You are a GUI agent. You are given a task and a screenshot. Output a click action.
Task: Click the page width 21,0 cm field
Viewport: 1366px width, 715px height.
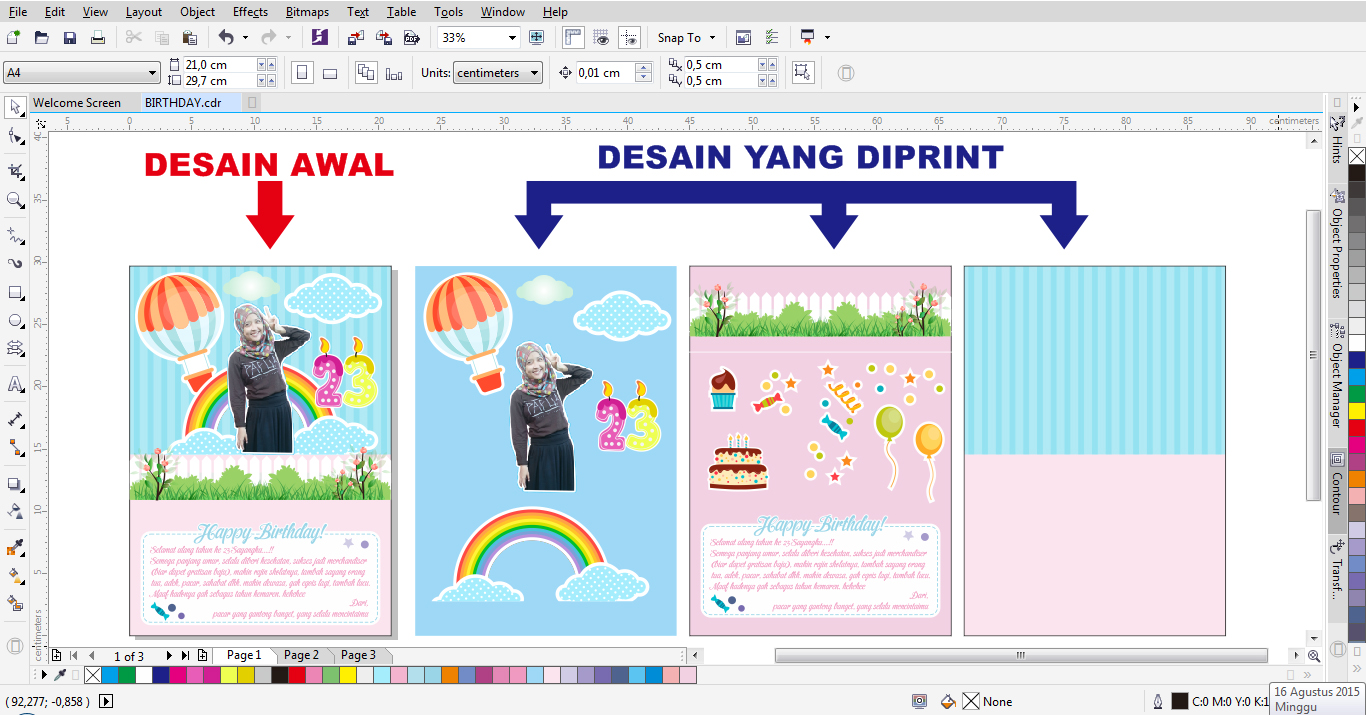(218, 65)
